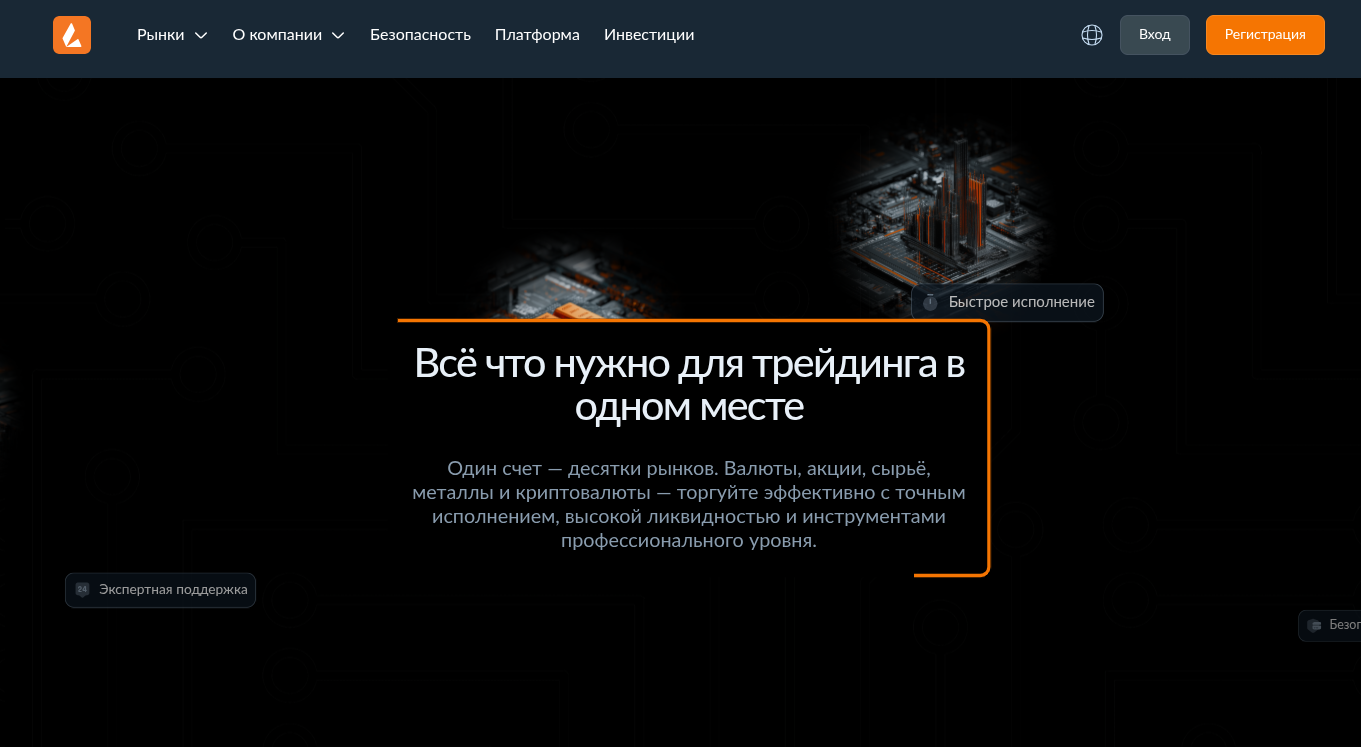Viewport: 1361px width, 747px height.
Task: Click the 24 support icon on Экспертная поддержка badge
Action: coord(83,589)
